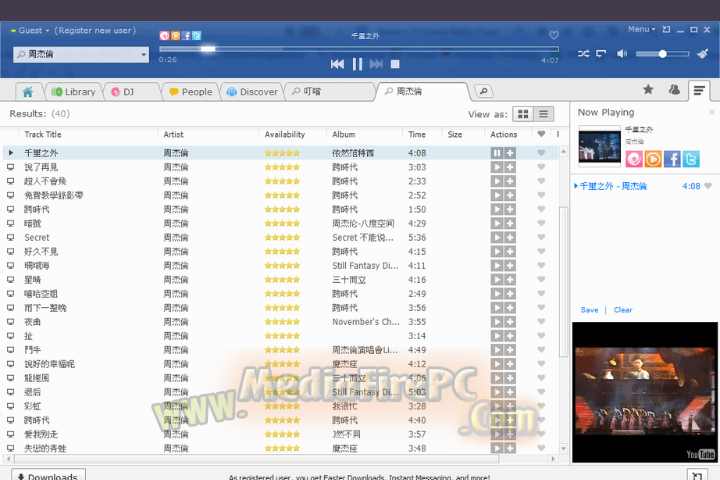
Task: Add the 2:33 track to playlist
Action: pyautogui.click(x=510, y=181)
